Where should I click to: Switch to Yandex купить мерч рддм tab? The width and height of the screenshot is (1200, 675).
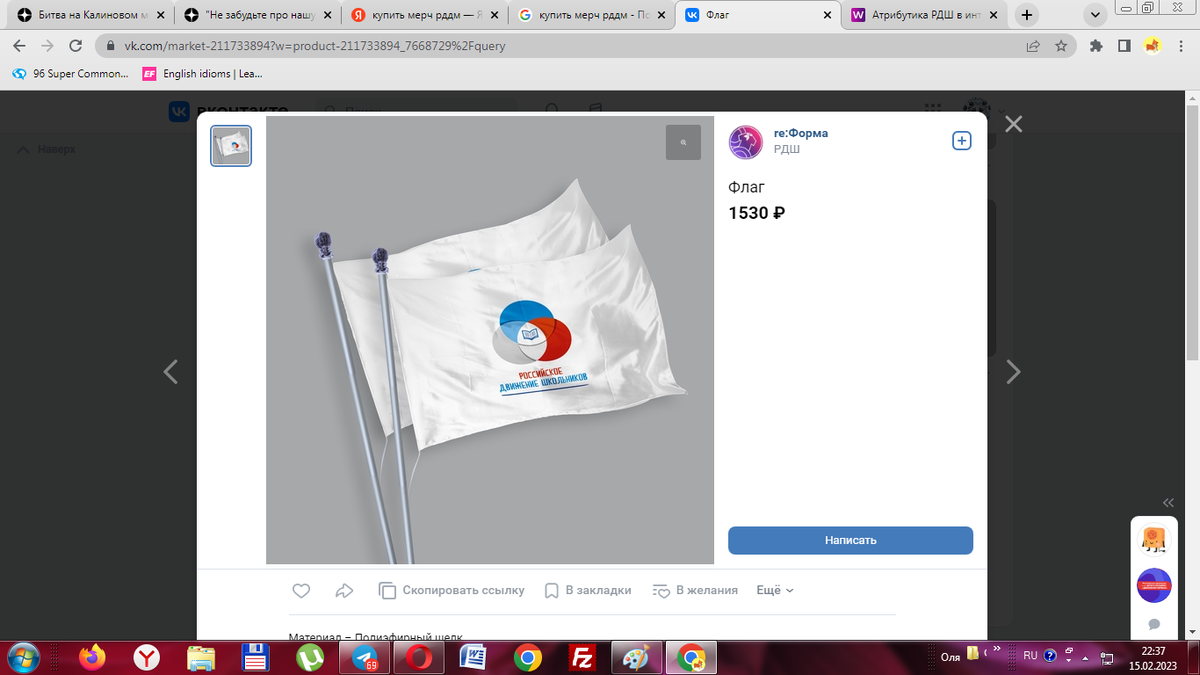[x=423, y=16]
